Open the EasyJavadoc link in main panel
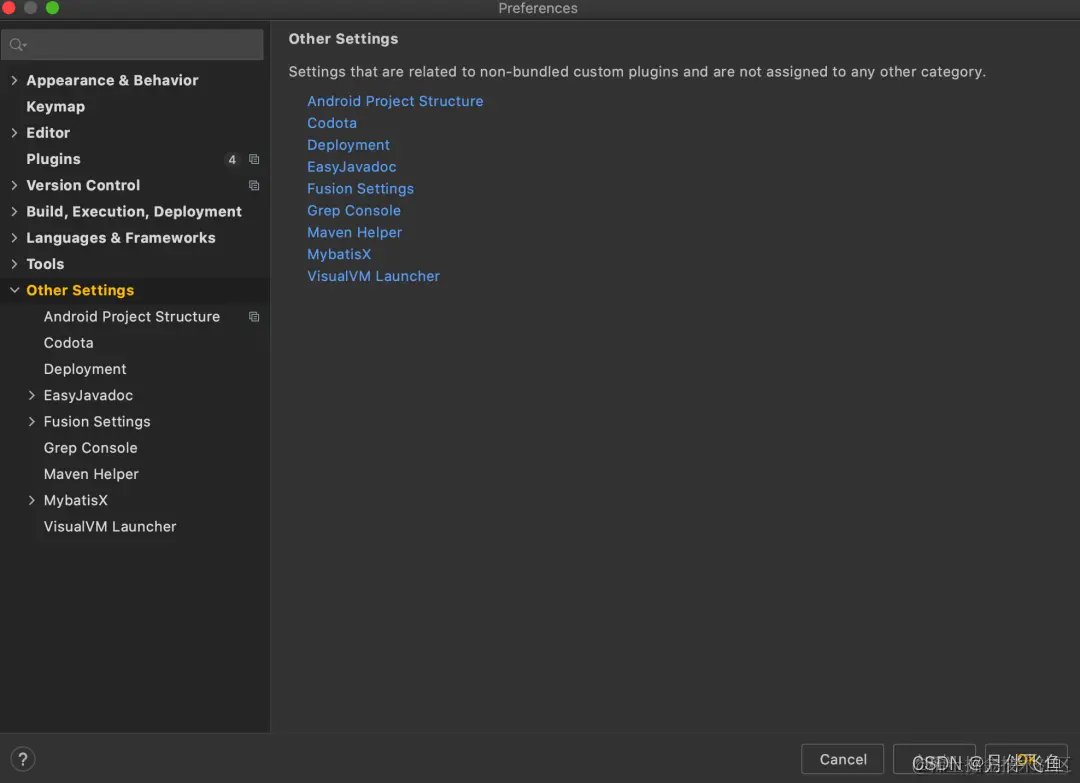Image resolution: width=1080 pixels, height=783 pixels. point(351,167)
